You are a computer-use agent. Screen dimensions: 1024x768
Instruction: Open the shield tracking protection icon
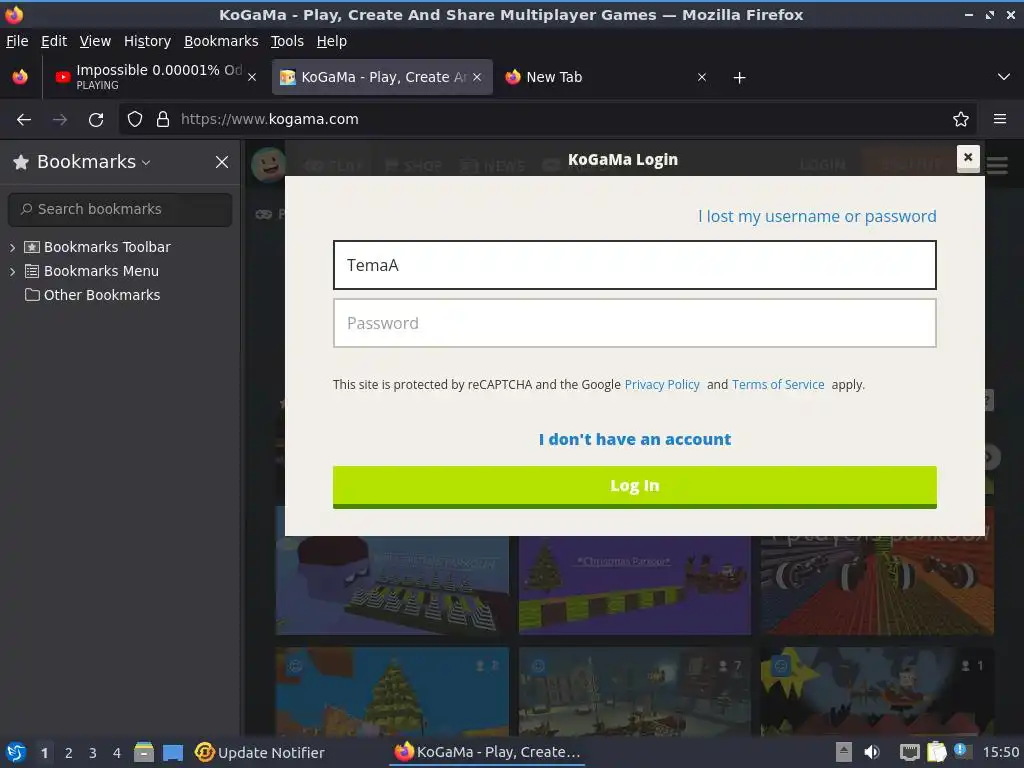(135, 120)
